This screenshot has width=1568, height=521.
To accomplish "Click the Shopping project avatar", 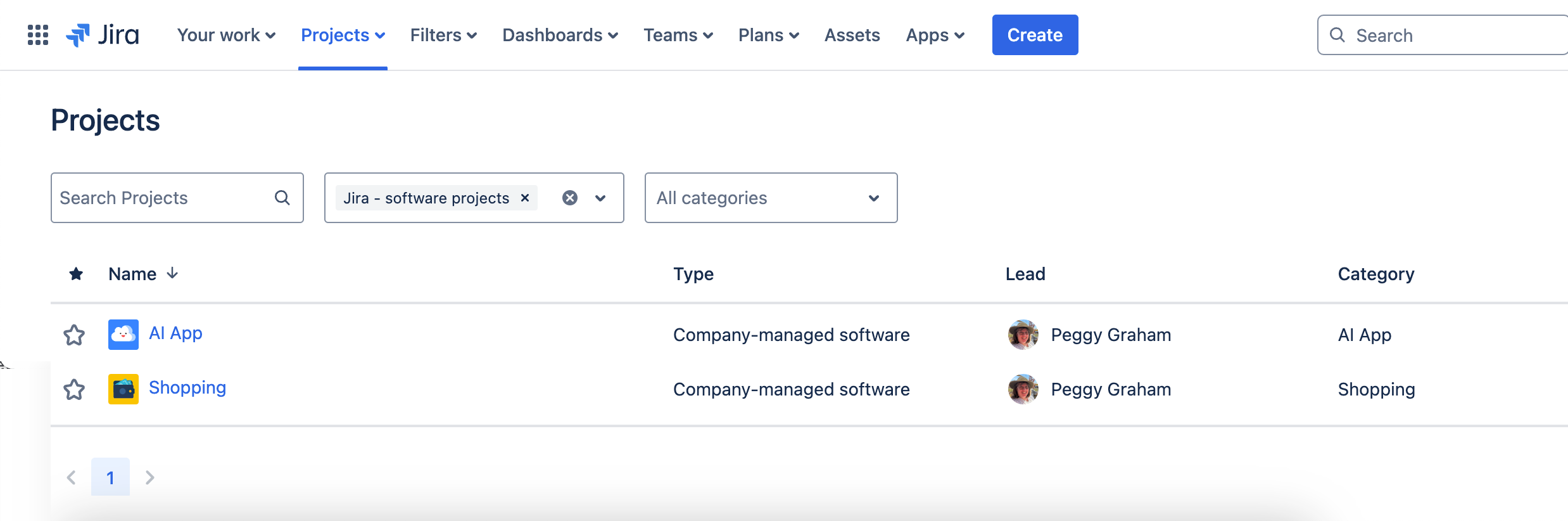I will [x=123, y=389].
